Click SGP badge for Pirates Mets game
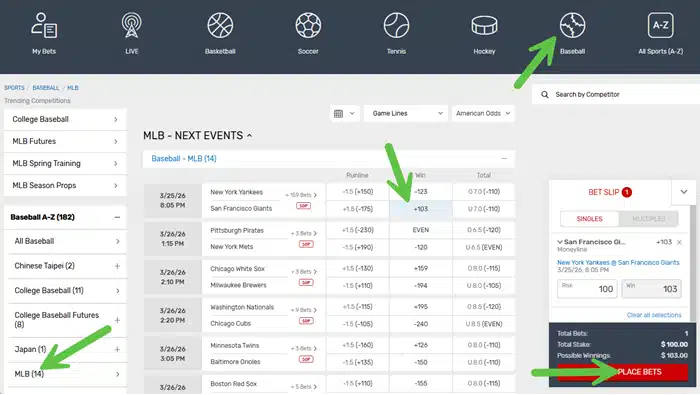Image resolution: width=700 pixels, height=395 pixels. coord(306,244)
